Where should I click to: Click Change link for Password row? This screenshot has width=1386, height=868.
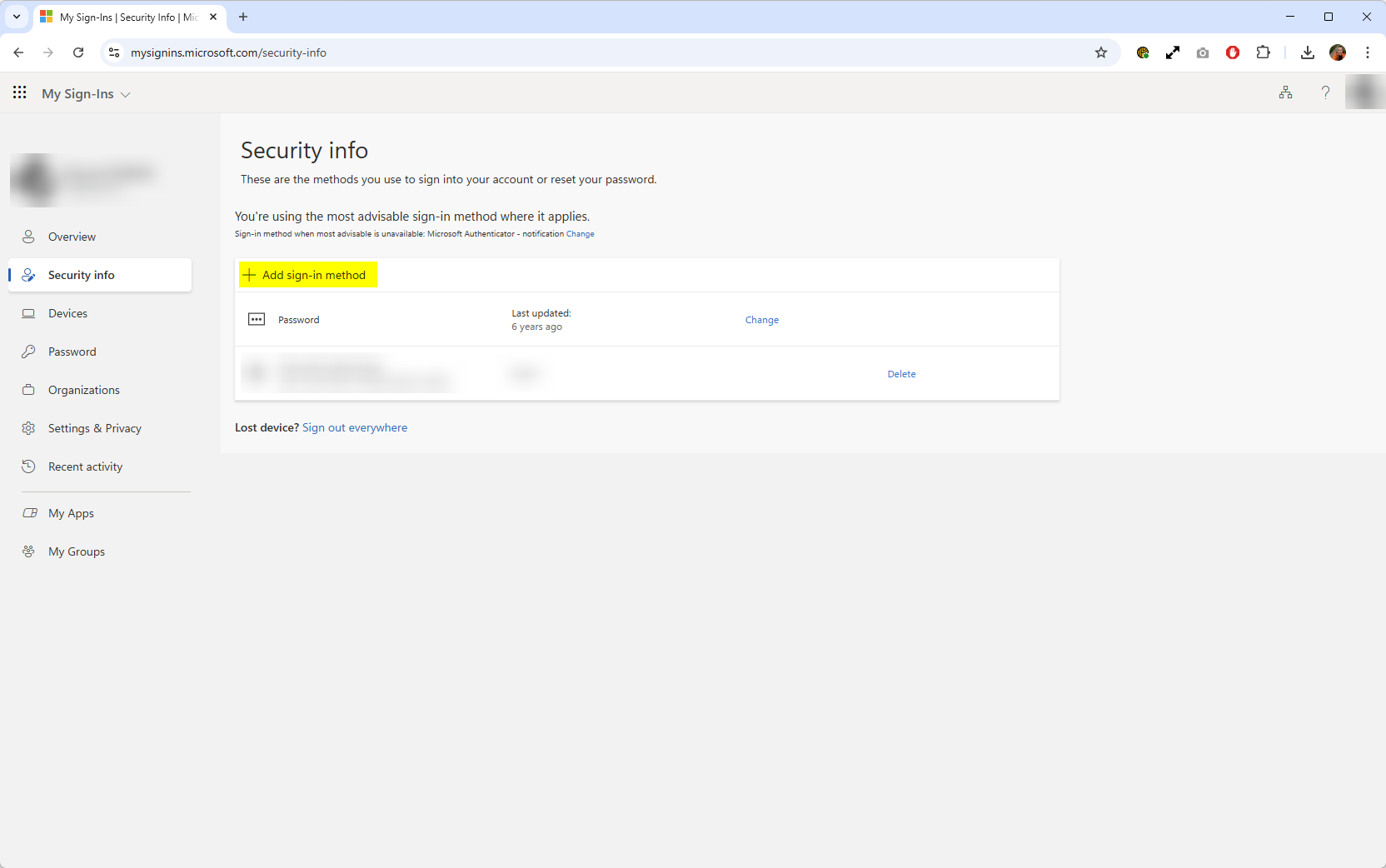[761, 320]
